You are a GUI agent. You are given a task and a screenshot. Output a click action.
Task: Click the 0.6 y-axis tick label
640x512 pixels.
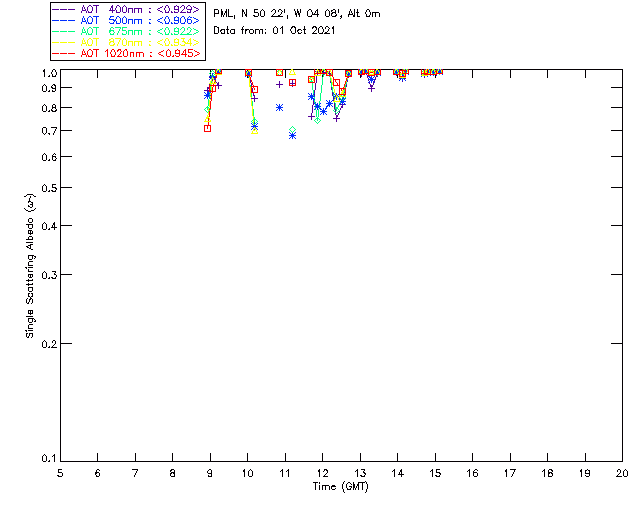49,157
